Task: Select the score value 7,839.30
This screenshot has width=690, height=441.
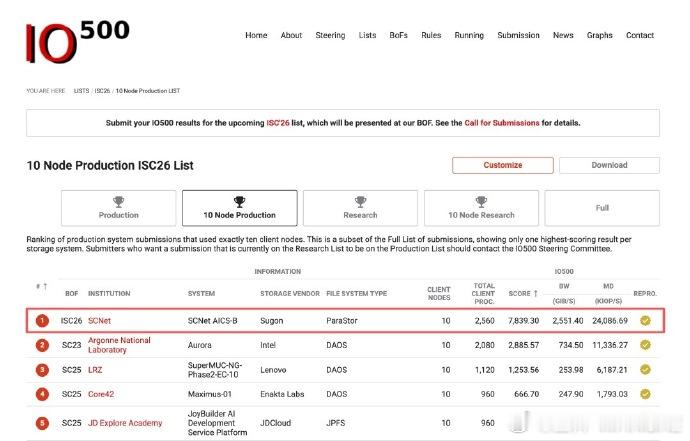Action: pyautogui.click(x=523, y=321)
